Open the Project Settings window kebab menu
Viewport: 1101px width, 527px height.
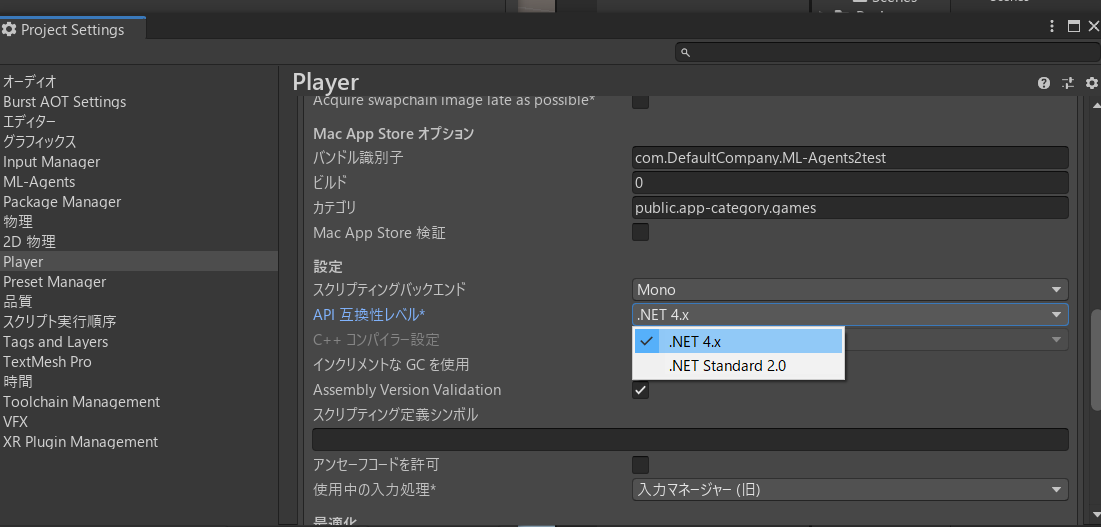click(1052, 27)
